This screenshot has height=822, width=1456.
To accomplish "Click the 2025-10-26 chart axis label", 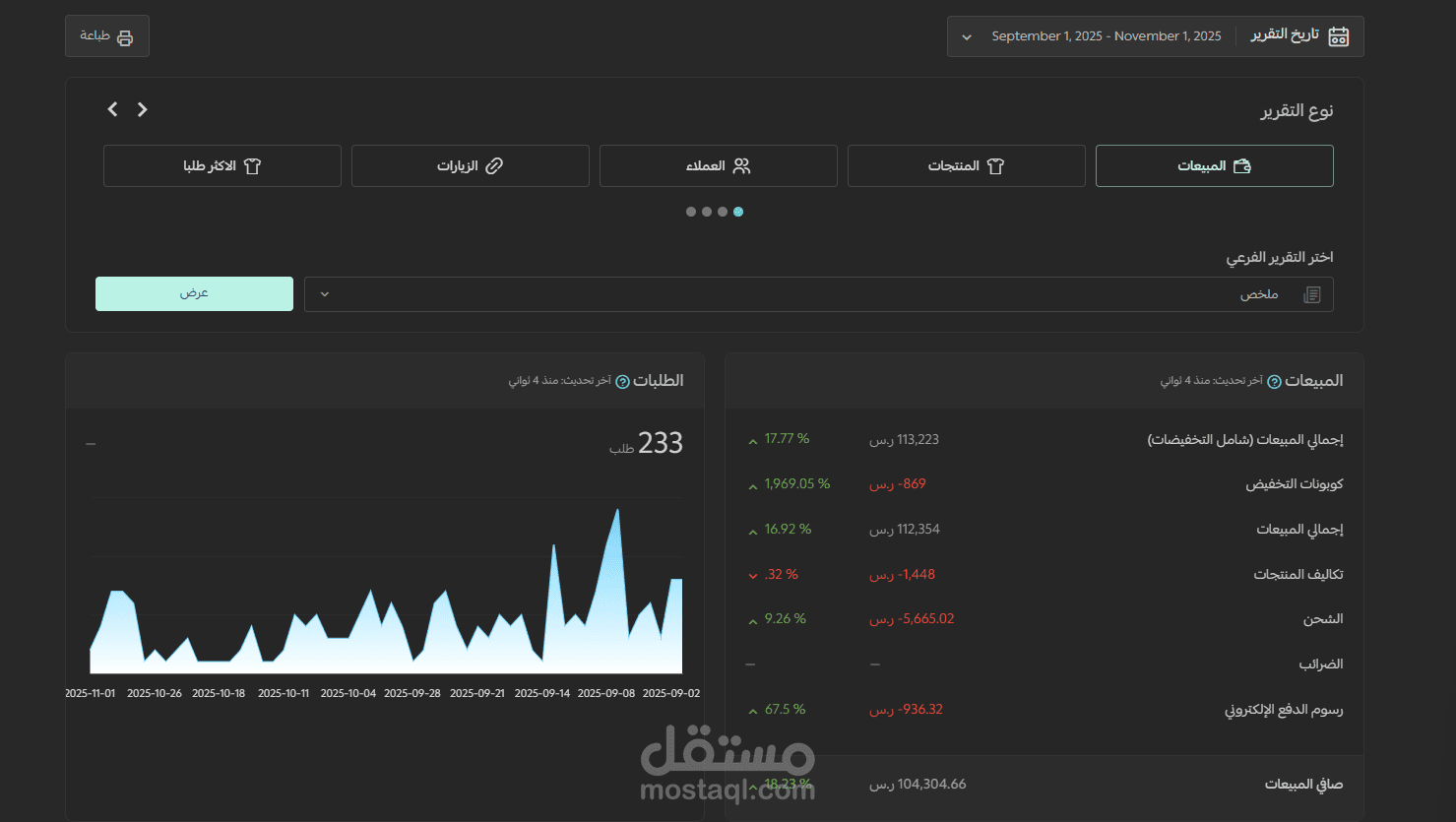I will pos(155,694).
